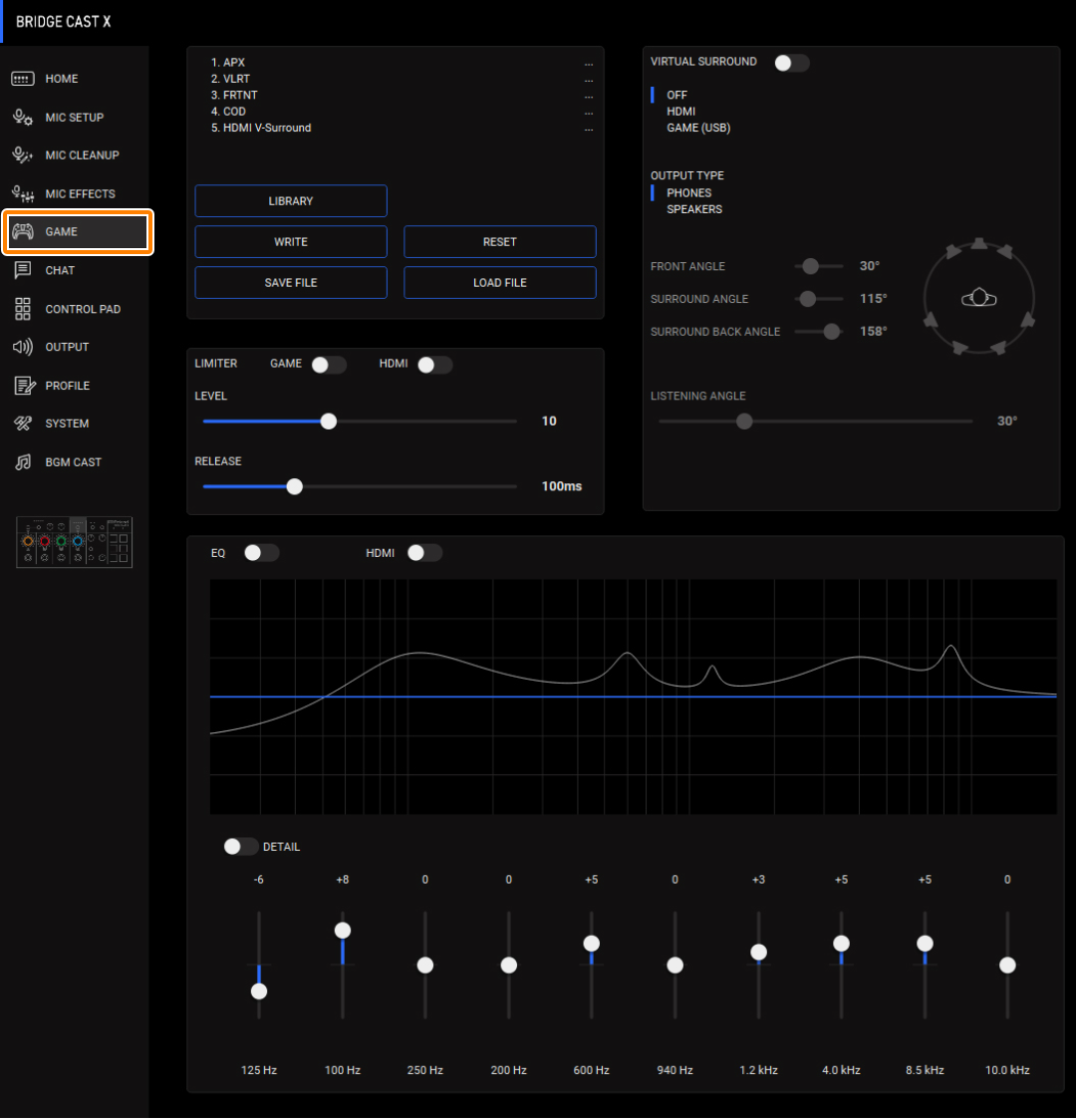This screenshot has width=1078, height=1120.
Task: Open options menu for FRTNT preset
Action: pyautogui.click(x=589, y=97)
